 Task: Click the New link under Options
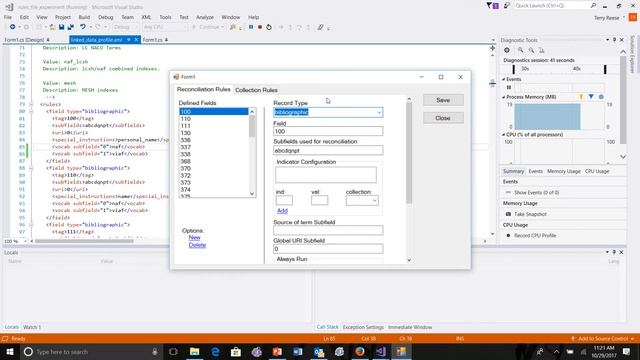[x=194, y=238]
